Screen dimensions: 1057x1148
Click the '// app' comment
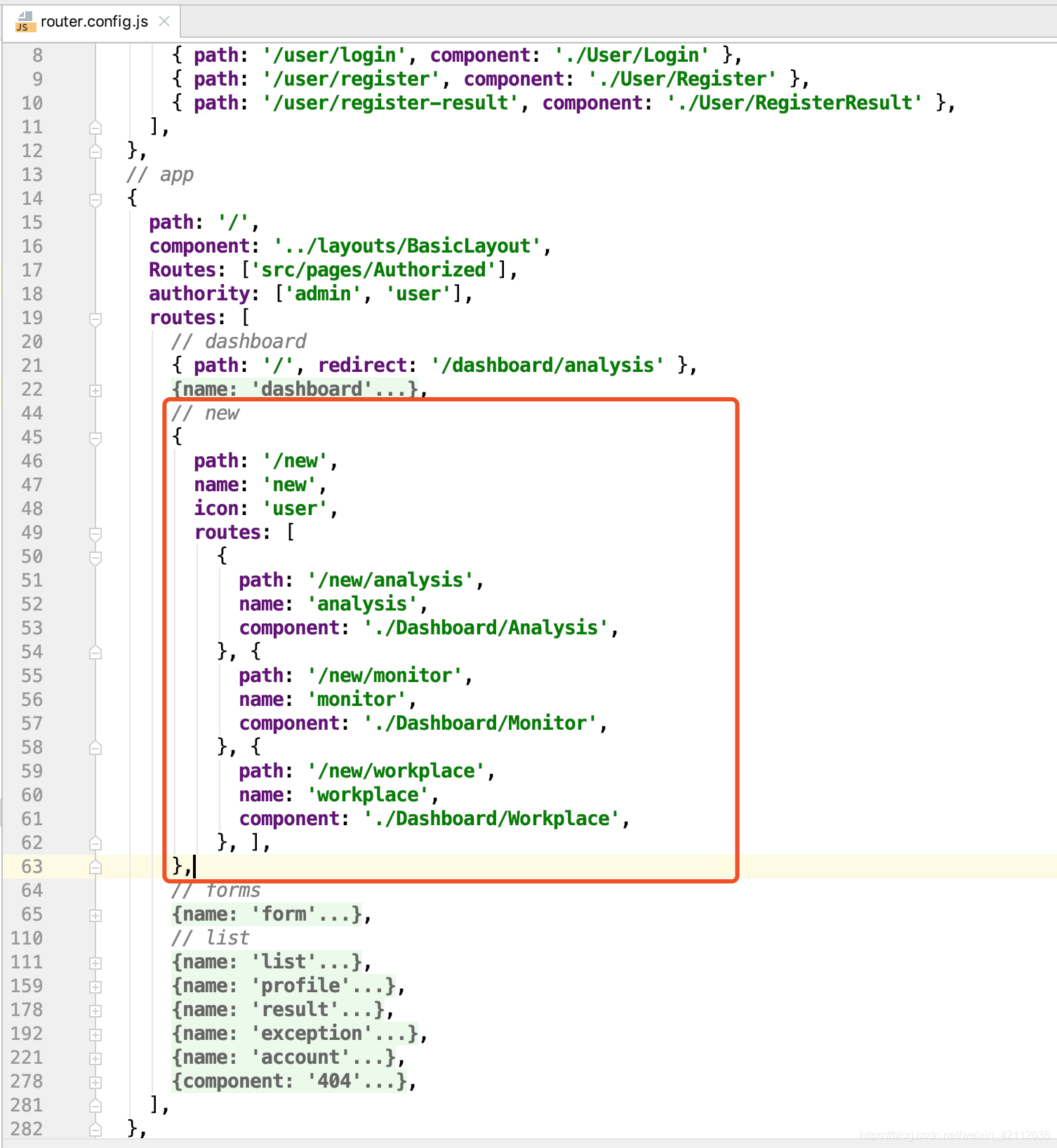coord(160,175)
